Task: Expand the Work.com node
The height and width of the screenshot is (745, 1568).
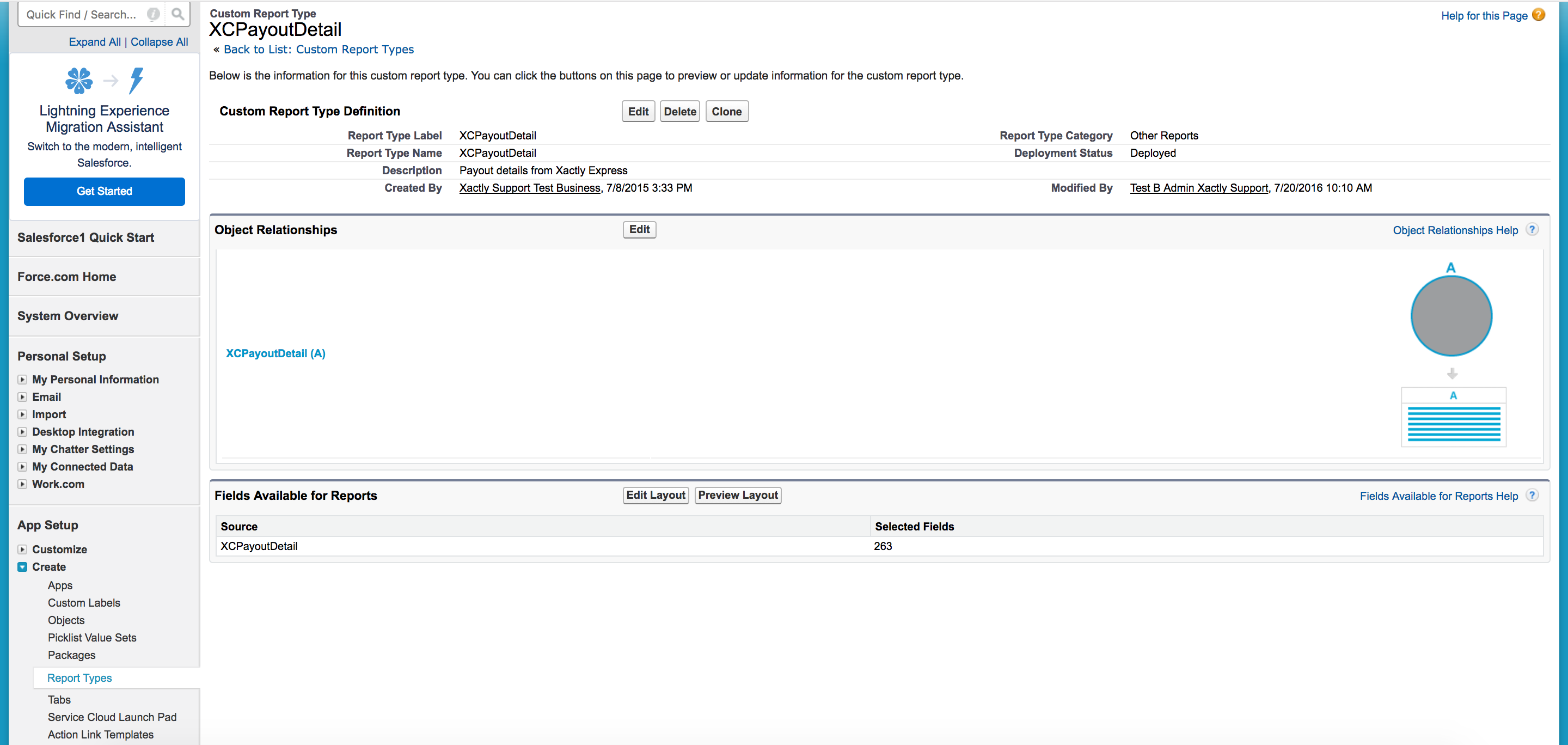Action: (x=22, y=484)
